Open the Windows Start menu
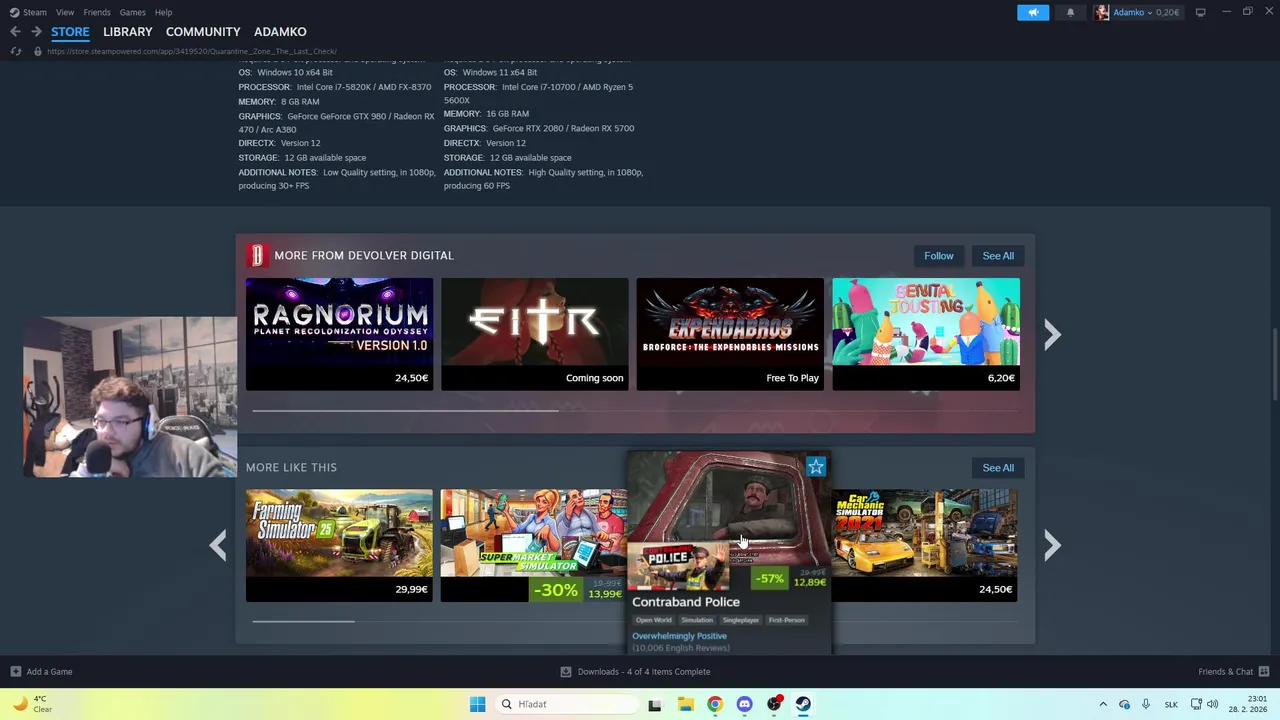Screen dimensions: 1280x720 click(477, 704)
